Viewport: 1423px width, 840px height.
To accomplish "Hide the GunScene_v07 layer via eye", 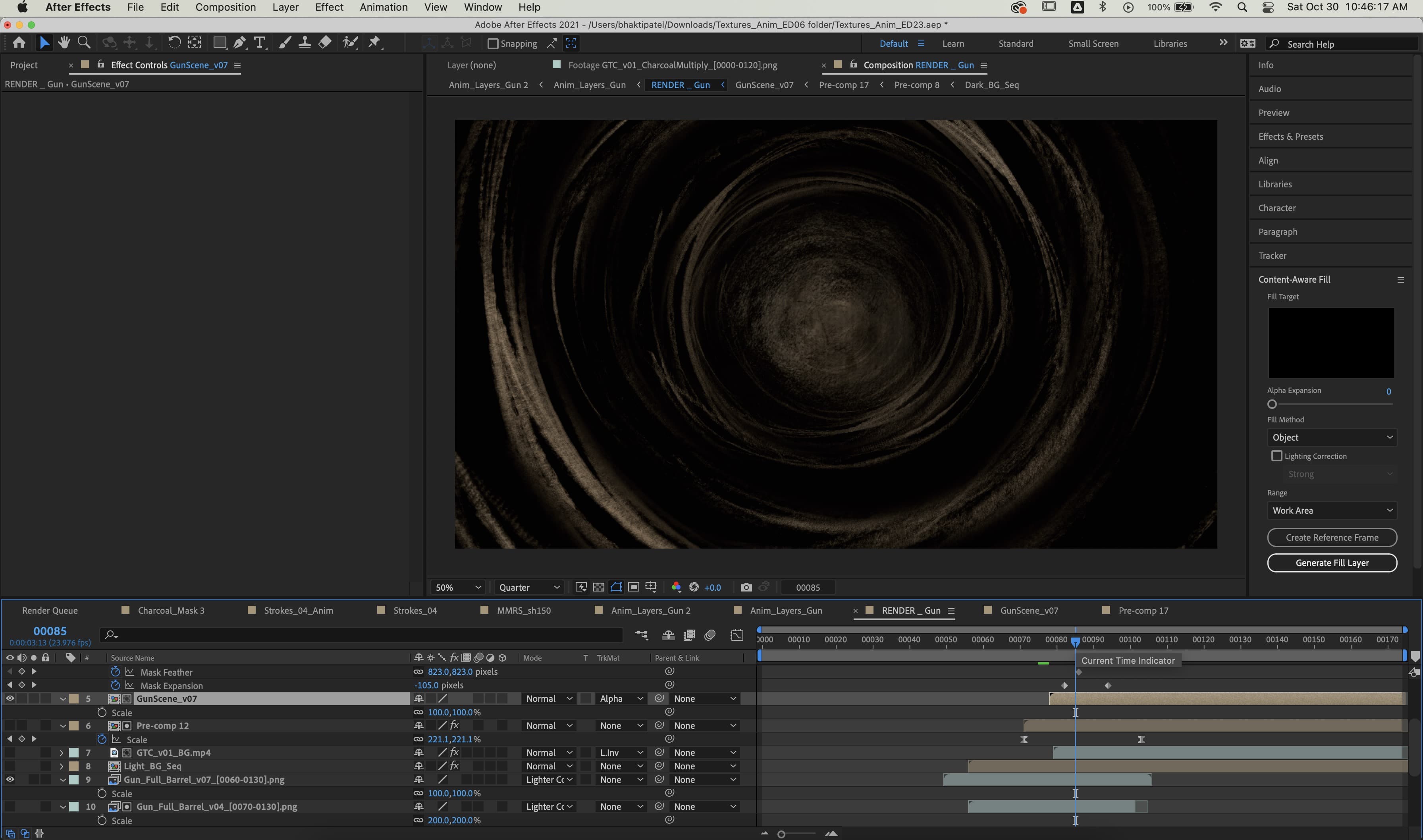I will (10, 699).
